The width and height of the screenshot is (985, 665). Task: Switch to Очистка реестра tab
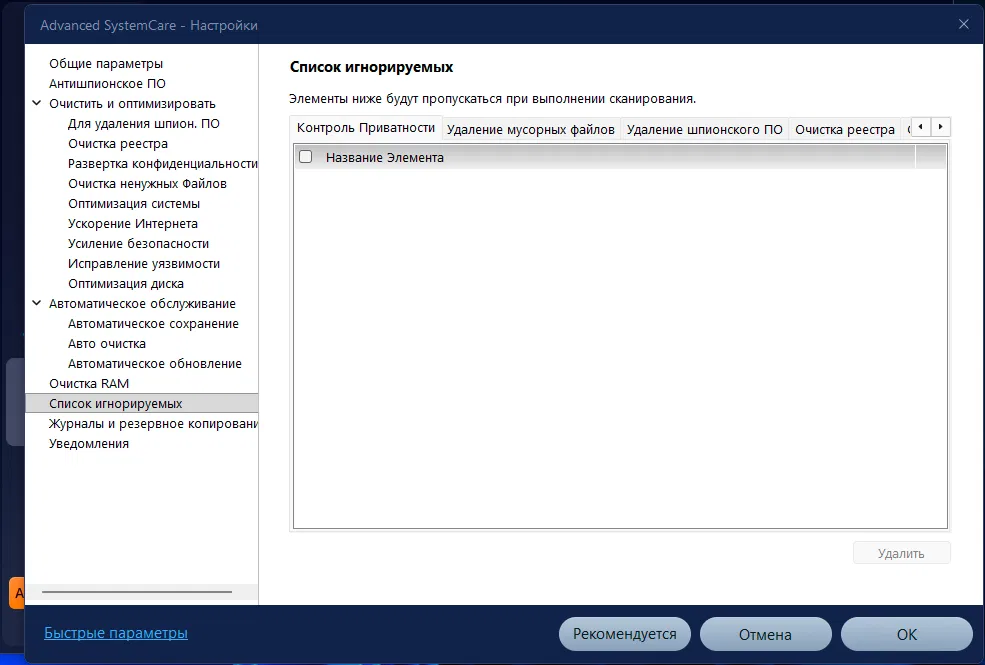[845, 129]
